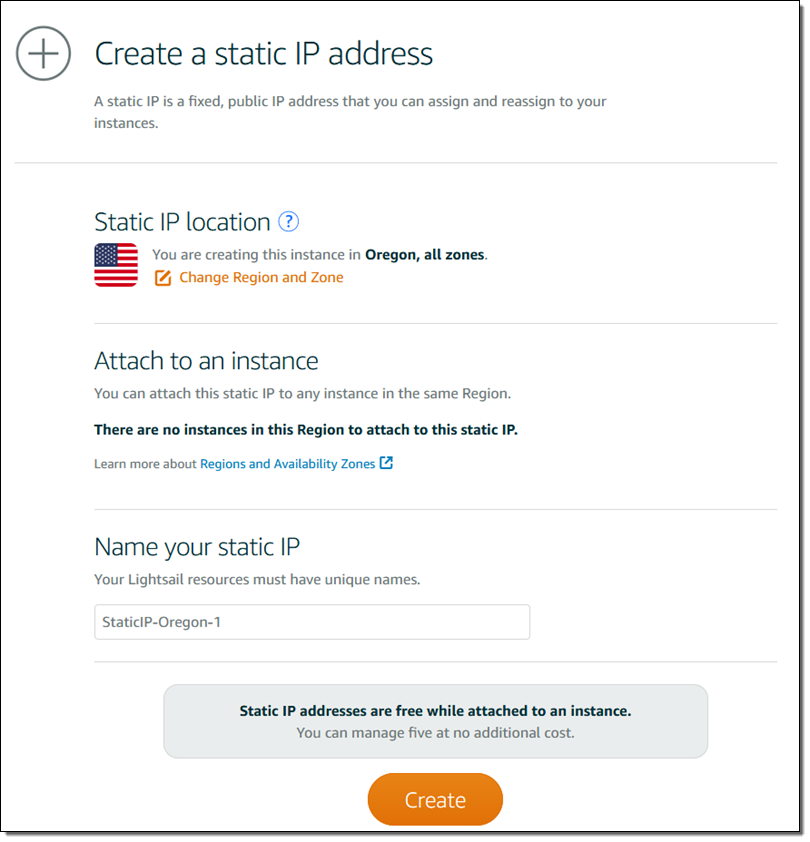This screenshot has width=810, height=842.
Task: Click the 'manage five at no additional cost' text
Action: (x=435, y=733)
